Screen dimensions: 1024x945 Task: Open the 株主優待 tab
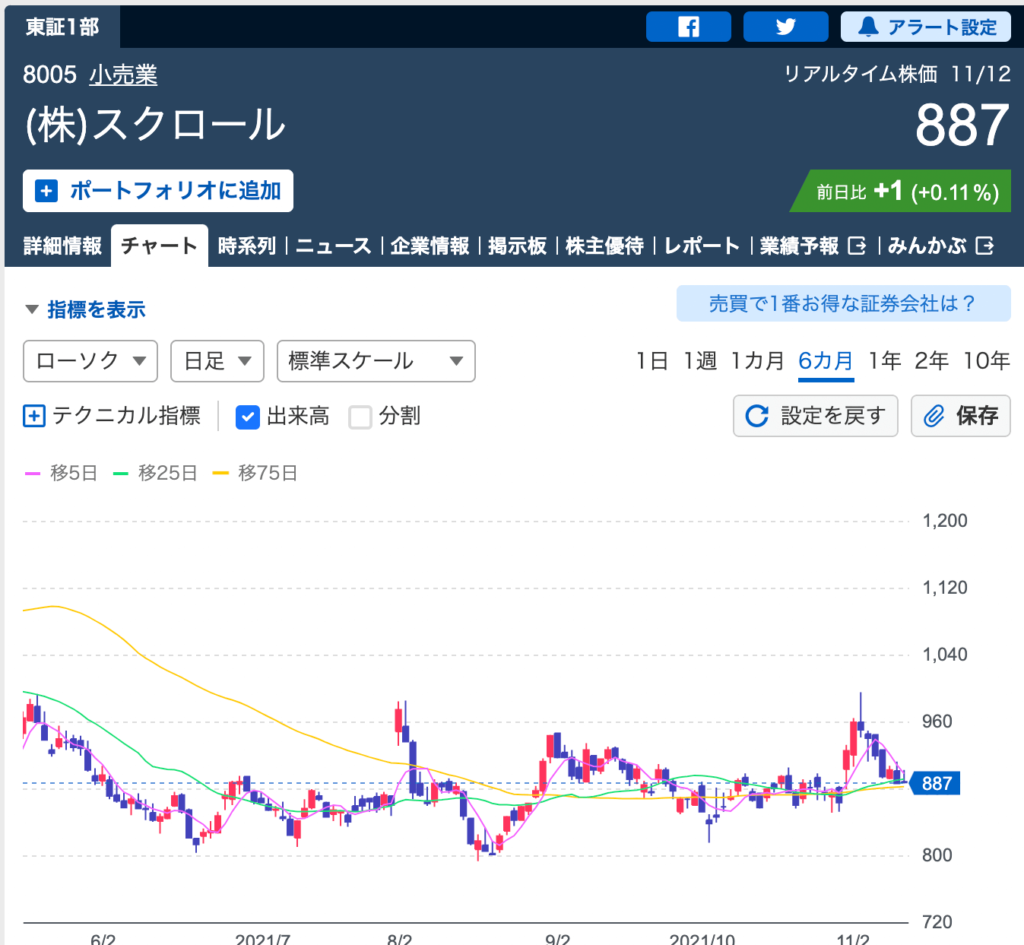tap(605, 246)
